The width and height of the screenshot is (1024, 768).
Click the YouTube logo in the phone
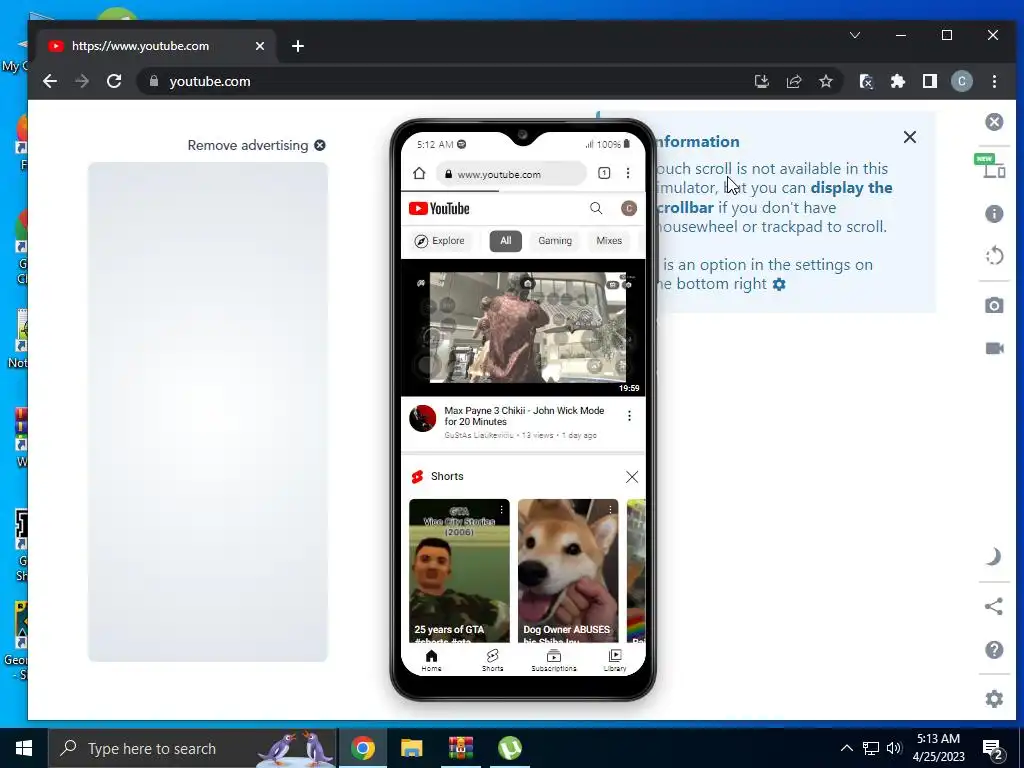[x=439, y=208]
